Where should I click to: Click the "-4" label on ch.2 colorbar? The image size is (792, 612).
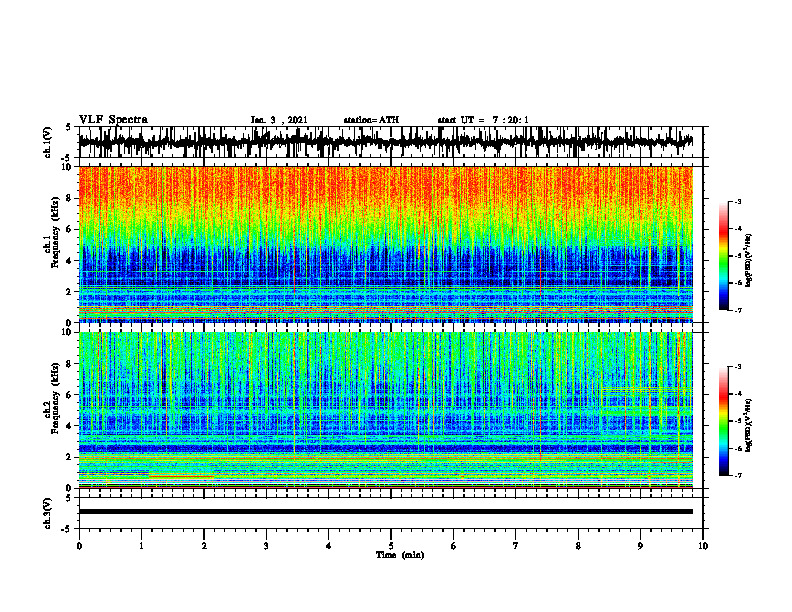[738, 394]
